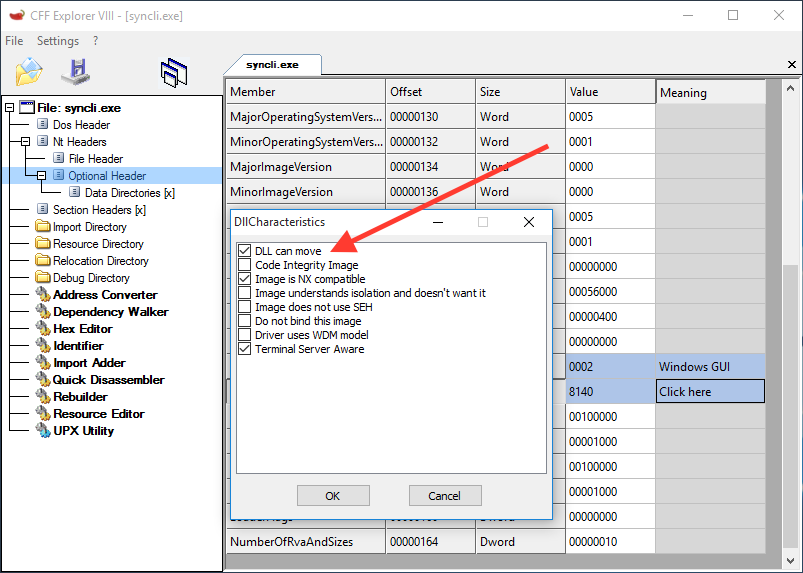
Task: Uncheck Terminal Server Aware
Action: point(245,349)
